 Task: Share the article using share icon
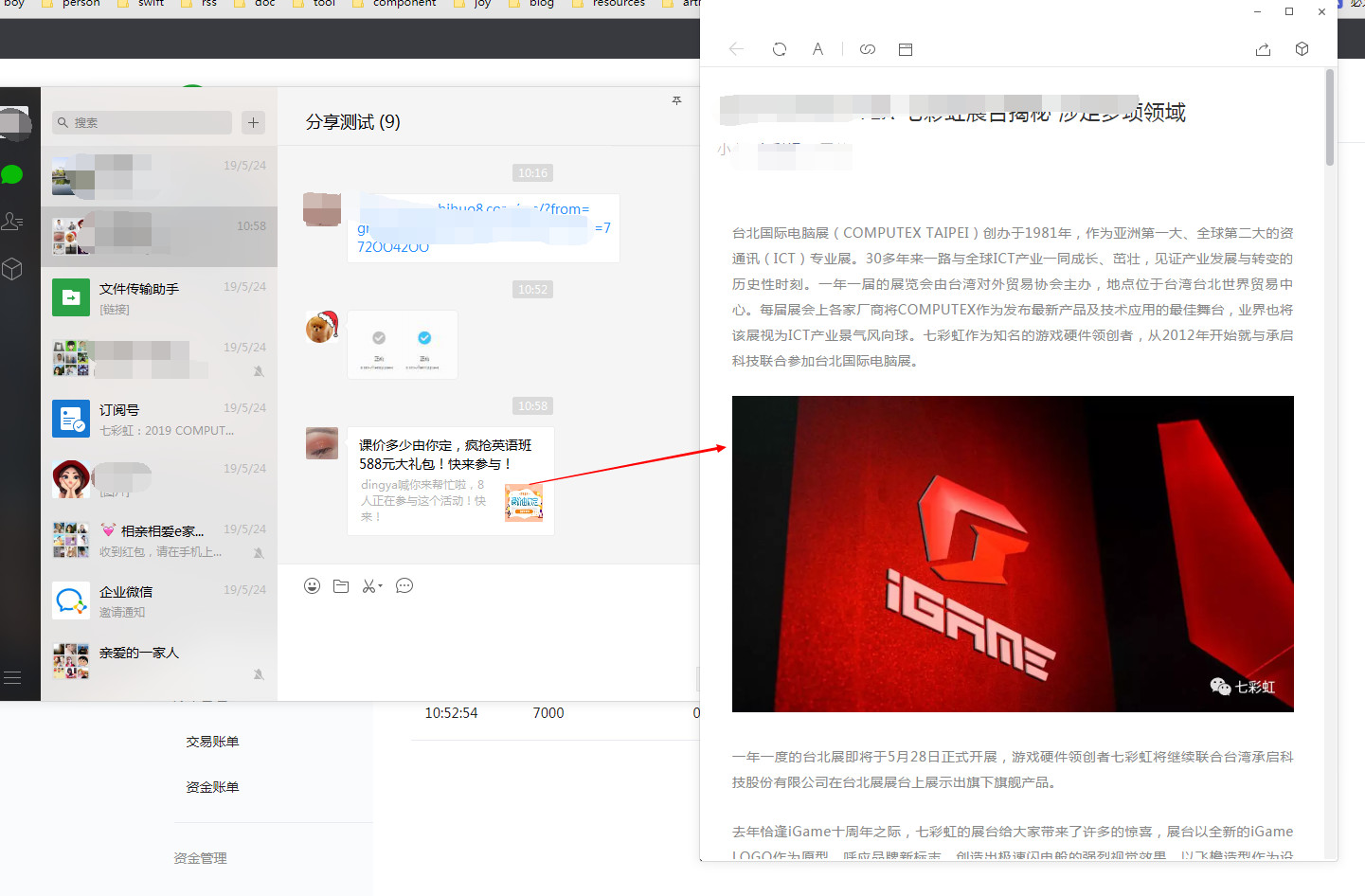point(1263,49)
